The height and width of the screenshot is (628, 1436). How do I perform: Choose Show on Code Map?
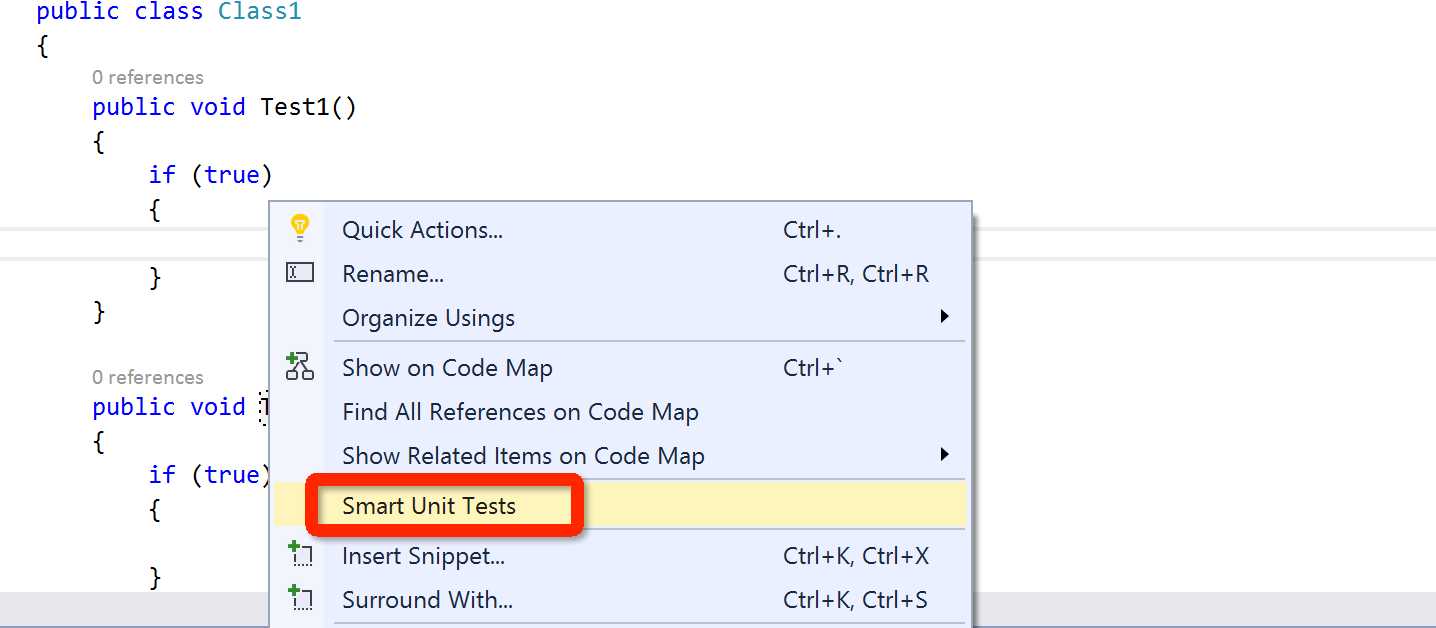coord(447,368)
